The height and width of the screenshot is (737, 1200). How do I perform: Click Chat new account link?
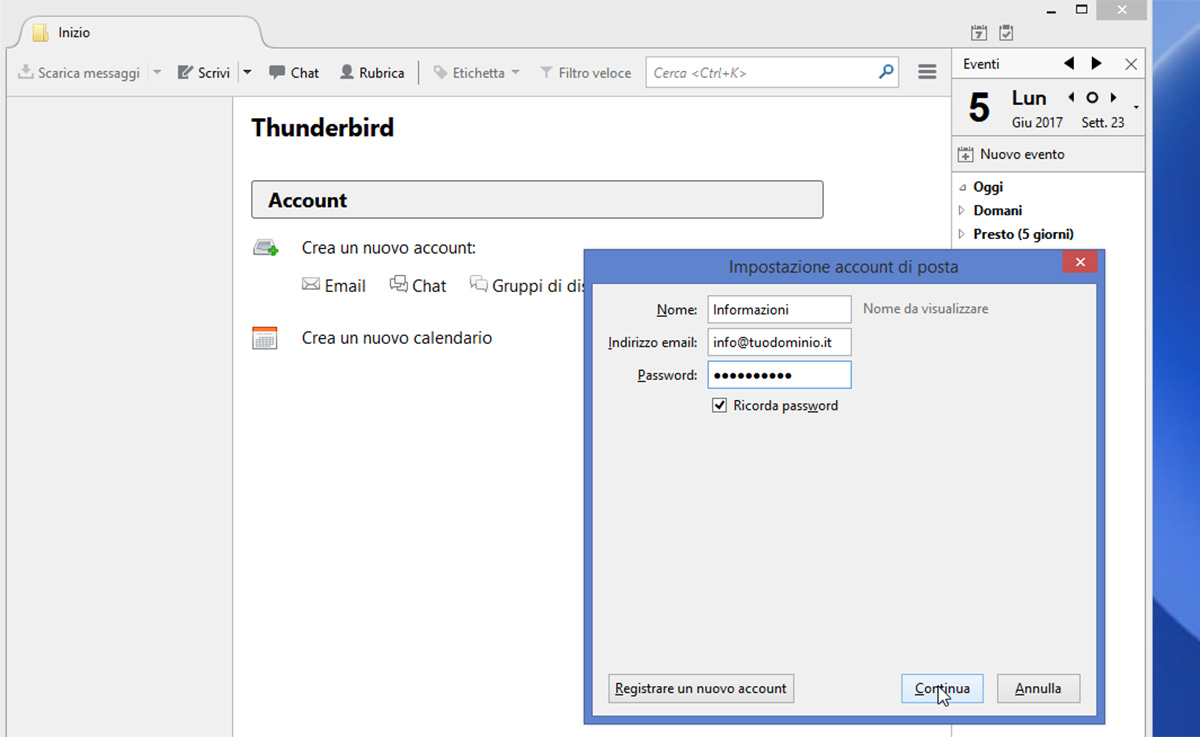click(x=418, y=286)
